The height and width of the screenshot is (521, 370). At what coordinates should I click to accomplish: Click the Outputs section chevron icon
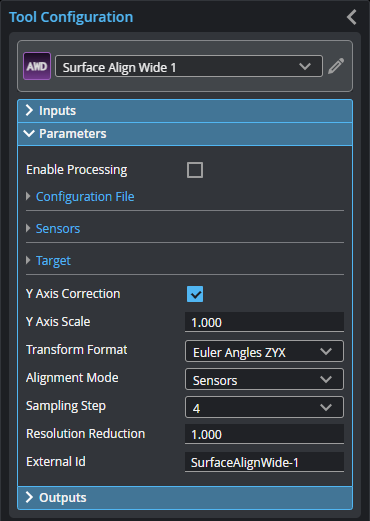click(29, 497)
